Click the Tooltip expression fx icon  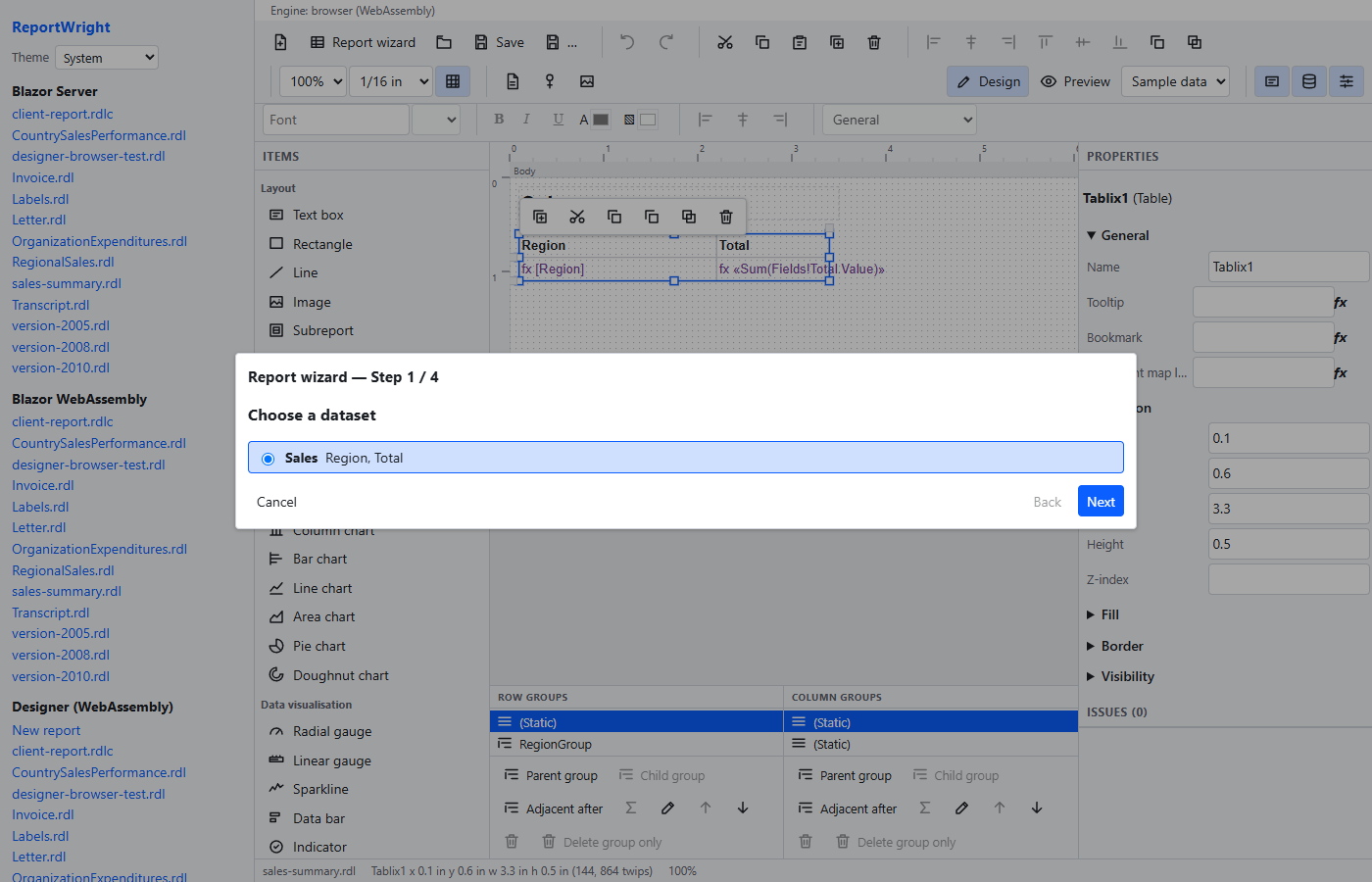(1341, 303)
